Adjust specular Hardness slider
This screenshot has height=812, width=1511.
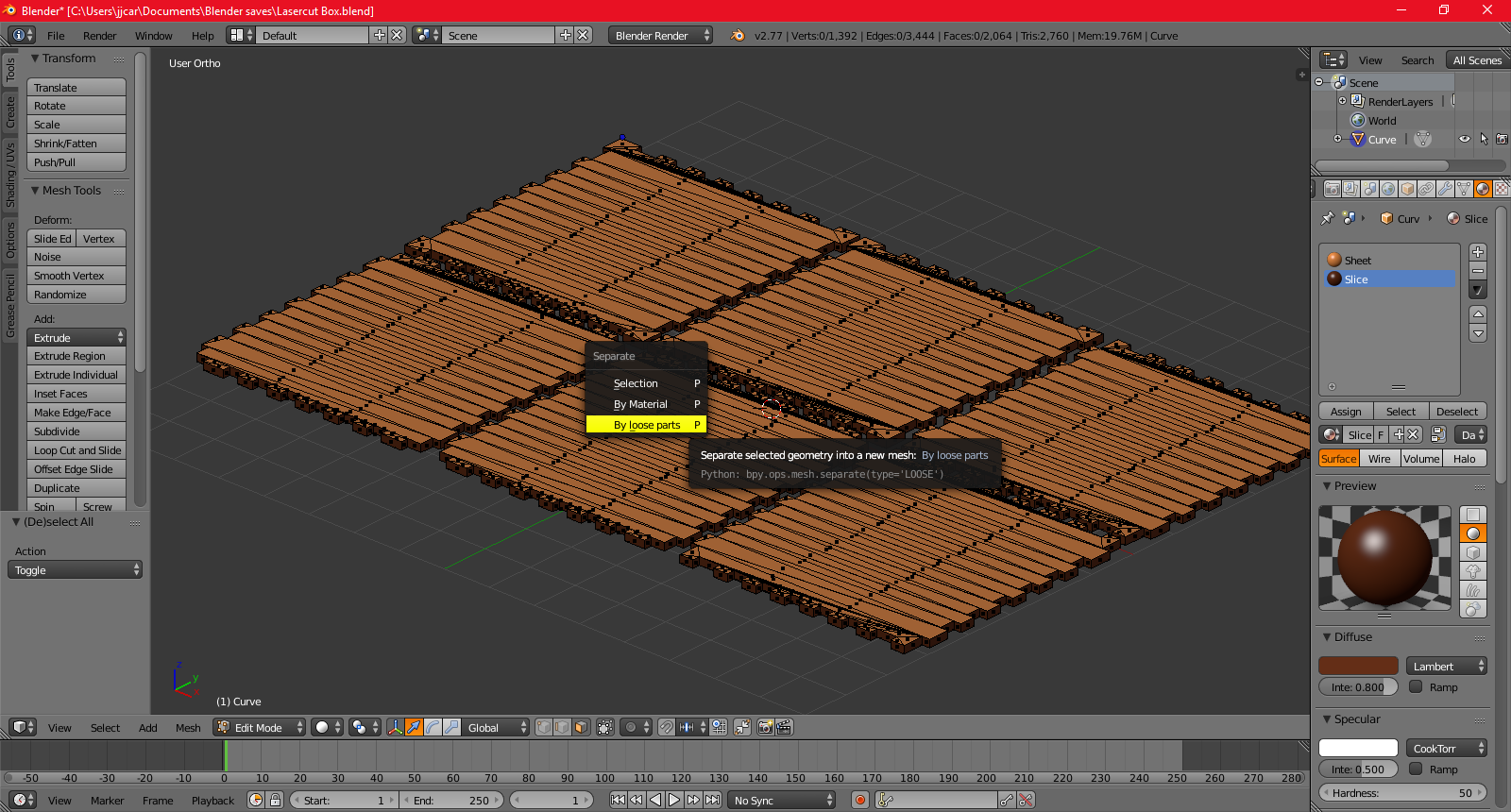coord(1402,793)
